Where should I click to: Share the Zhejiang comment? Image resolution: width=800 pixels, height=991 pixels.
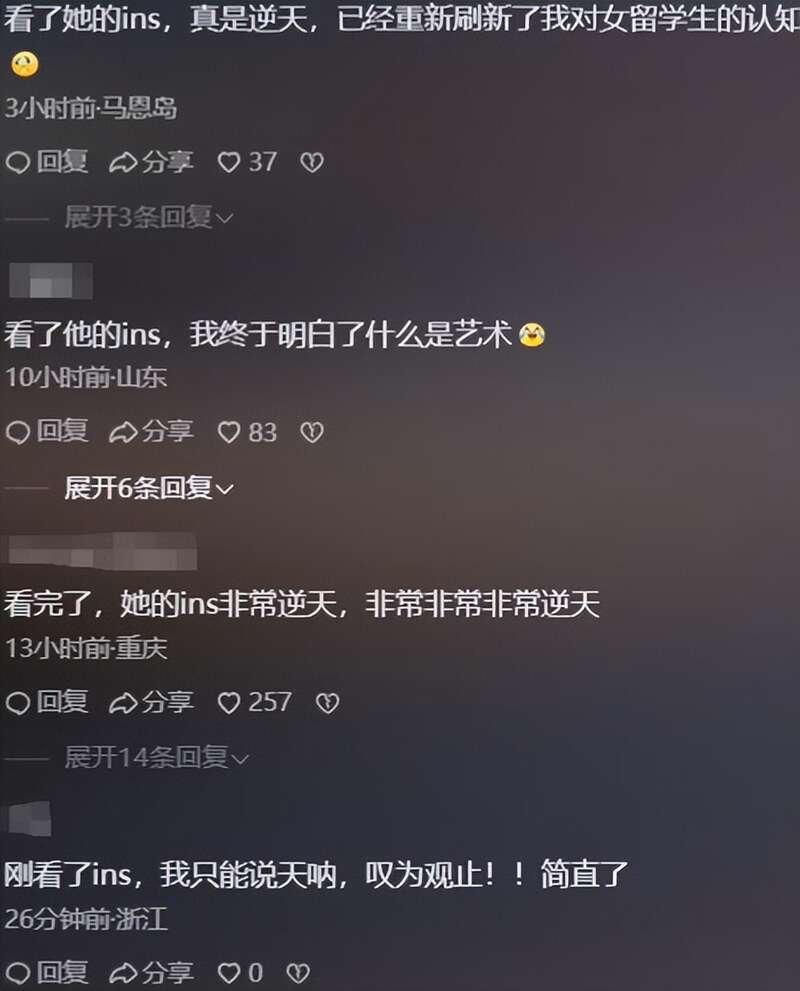[x=151, y=973]
